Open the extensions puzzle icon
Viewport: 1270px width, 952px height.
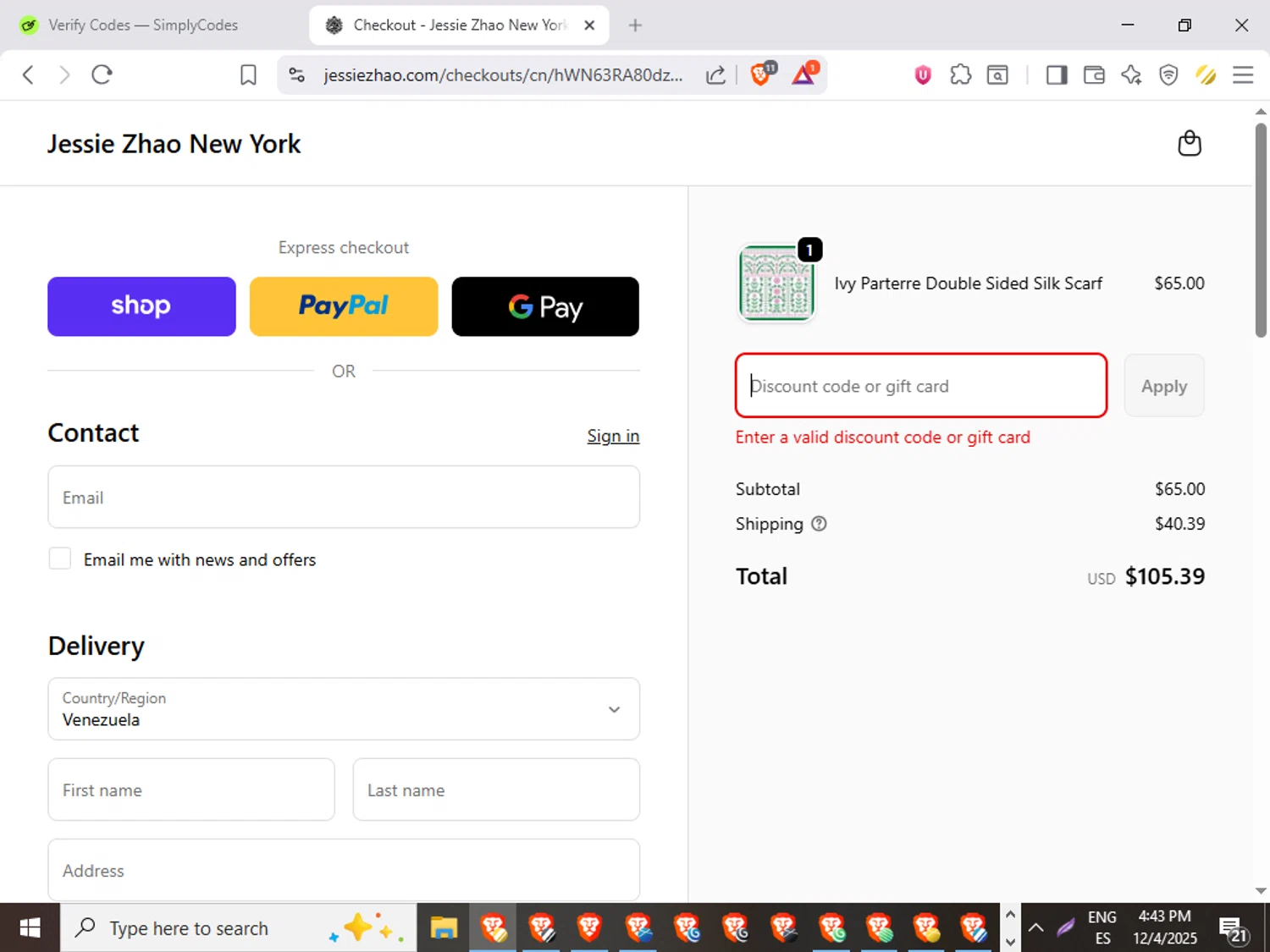[960, 75]
